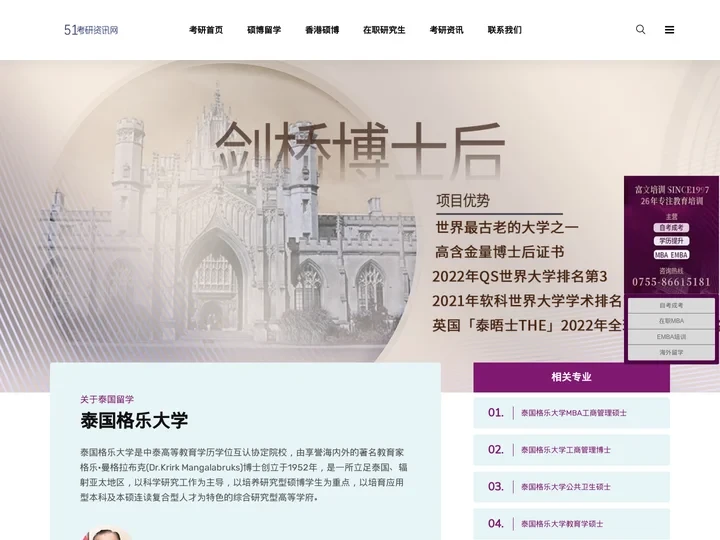Click the search magnifier icon
This screenshot has width=720, height=540.
(x=640, y=30)
